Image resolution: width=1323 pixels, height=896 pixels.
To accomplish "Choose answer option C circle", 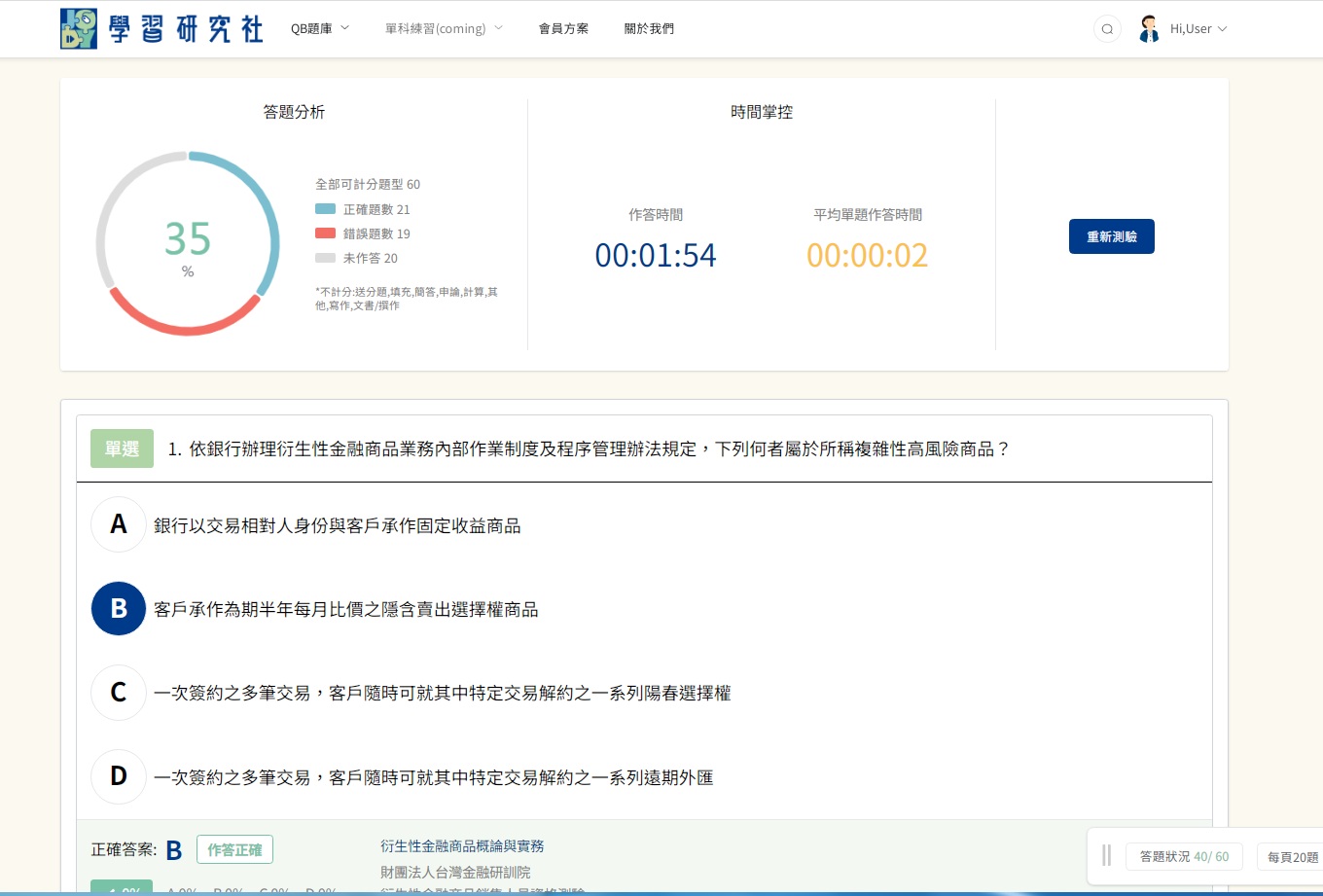I will point(119,693).
